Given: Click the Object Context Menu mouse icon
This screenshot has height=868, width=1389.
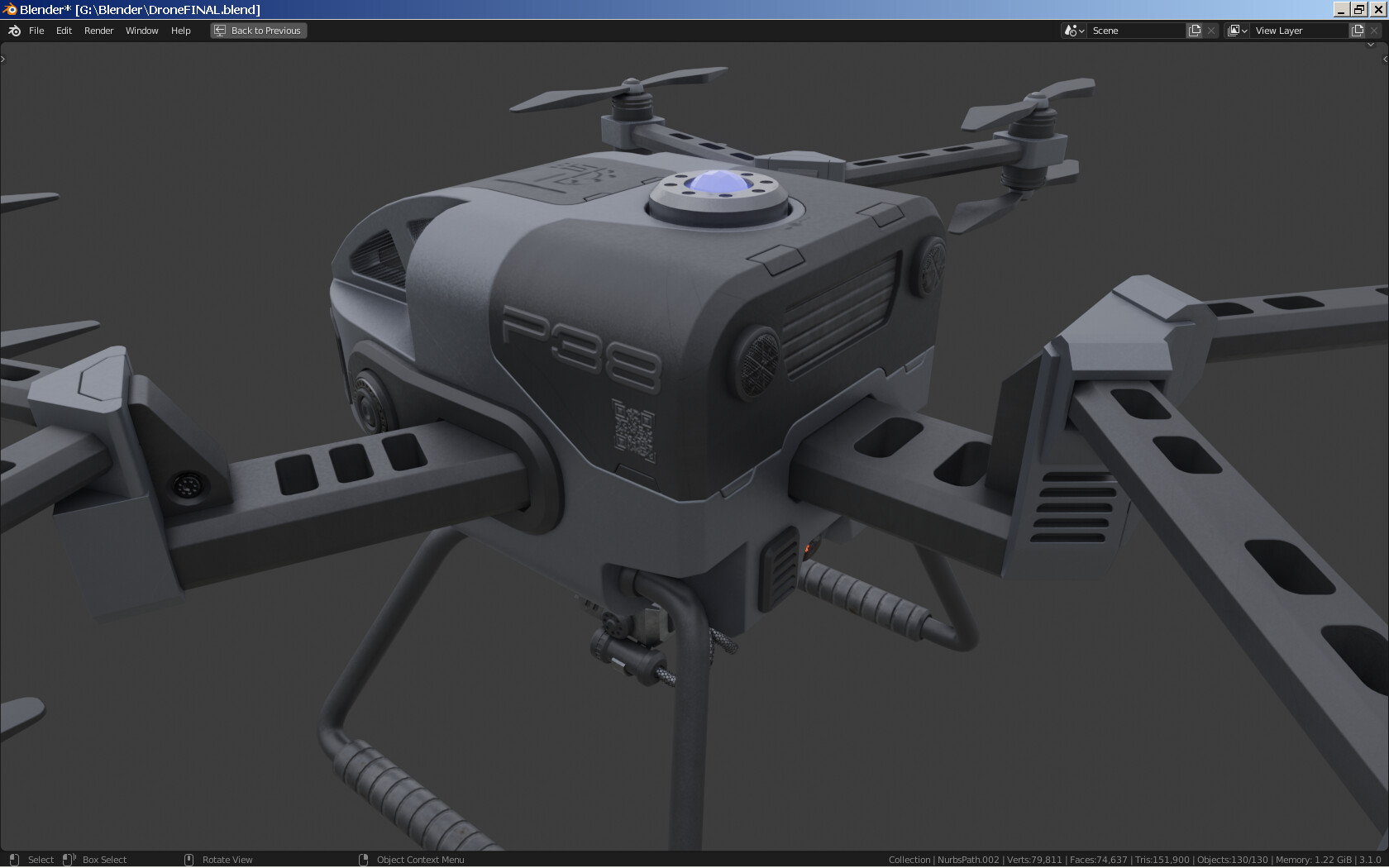Looking at the screenshot, I should click(x=364, y=860).
